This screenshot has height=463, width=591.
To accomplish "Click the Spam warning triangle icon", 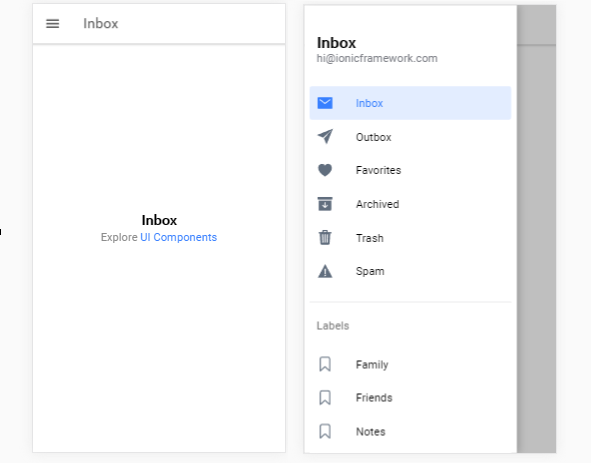I will (325, 271).
